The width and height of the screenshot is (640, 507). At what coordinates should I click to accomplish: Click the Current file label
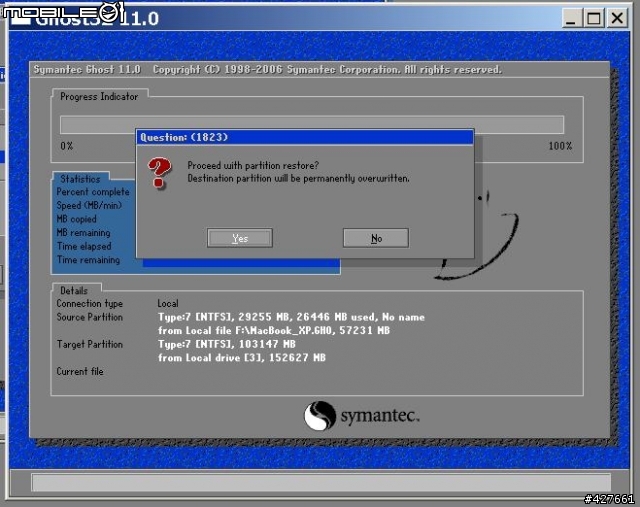click(80, 371)
